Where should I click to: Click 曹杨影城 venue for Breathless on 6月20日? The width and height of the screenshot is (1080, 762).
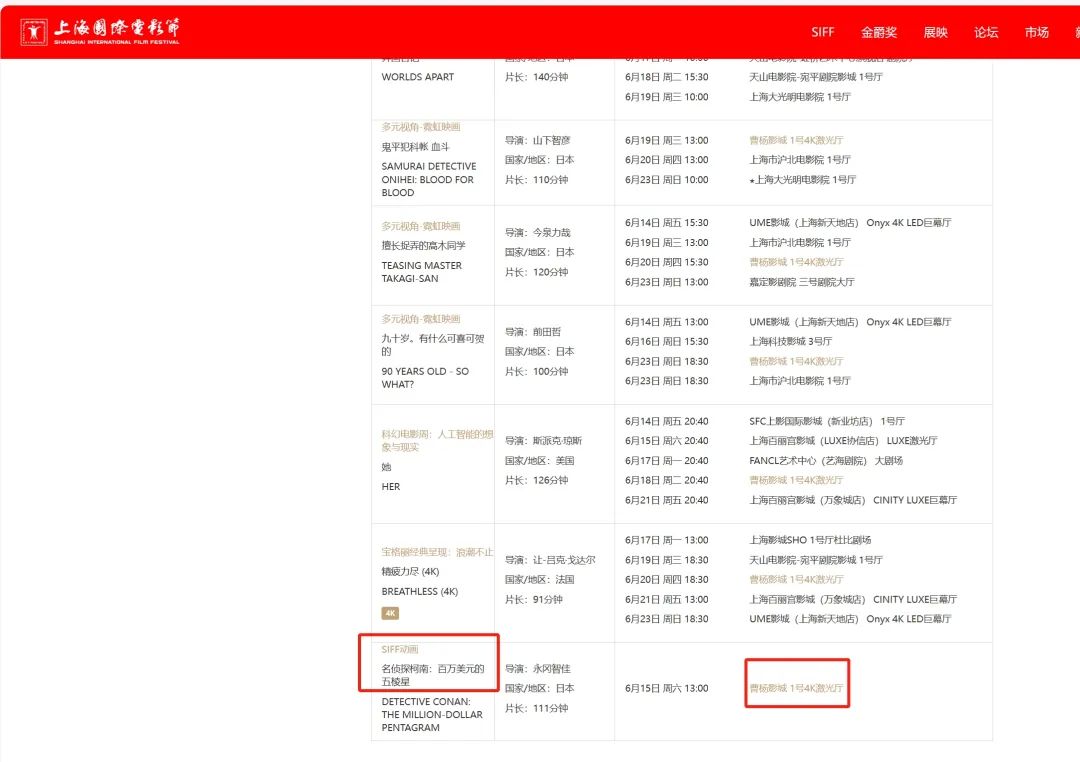pyautogui.click(x=796, y=579)
